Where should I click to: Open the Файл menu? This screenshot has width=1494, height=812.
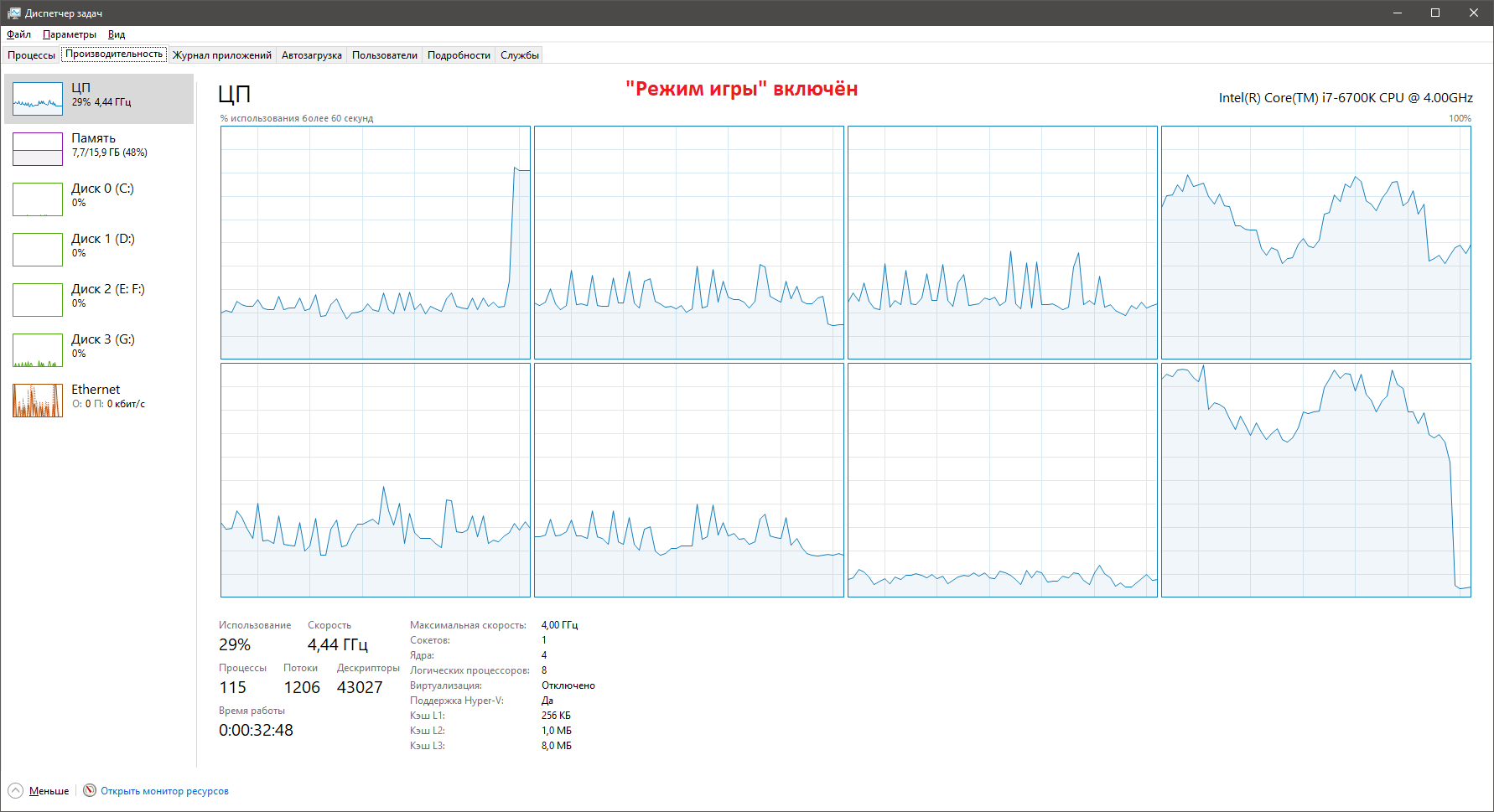(18, 34)
